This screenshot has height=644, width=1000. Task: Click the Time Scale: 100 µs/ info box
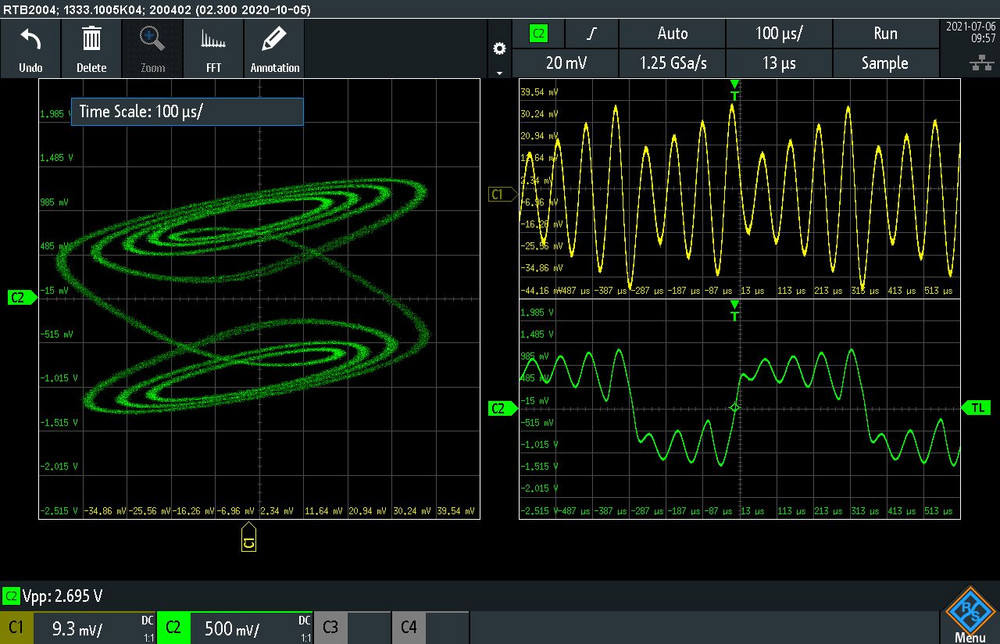pyautogui.click(x=187, y=112)
